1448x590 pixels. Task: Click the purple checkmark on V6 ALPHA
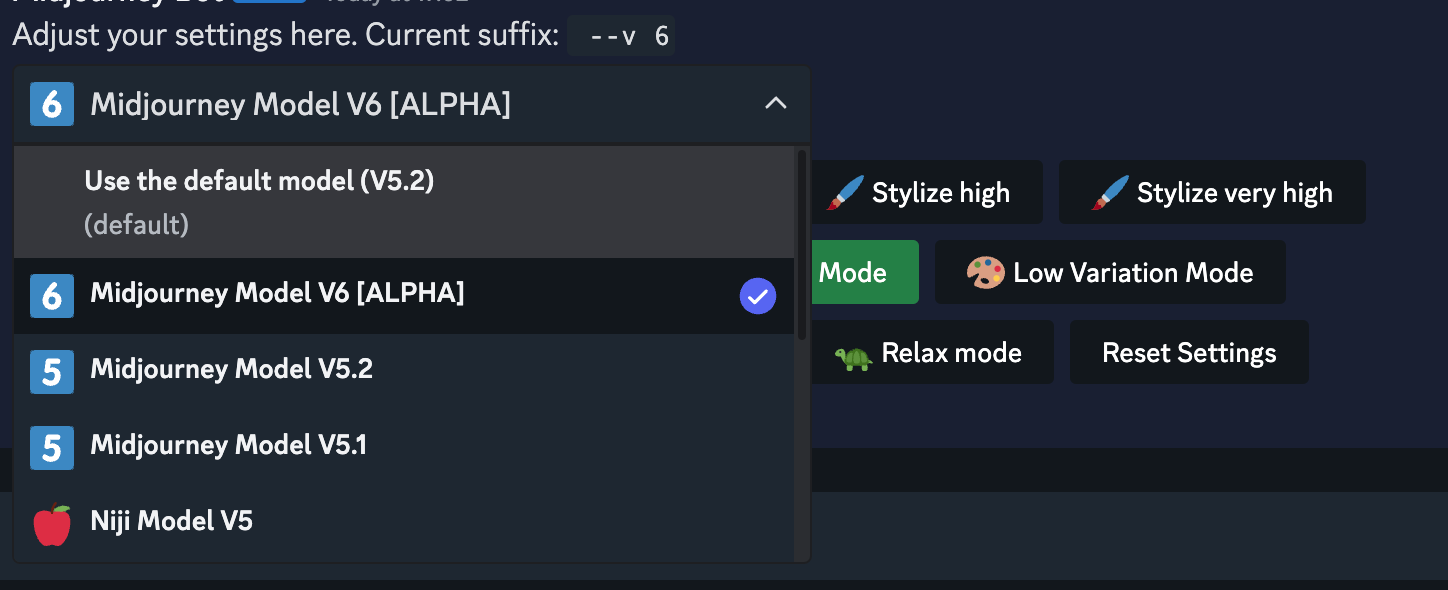pos(758,296)
